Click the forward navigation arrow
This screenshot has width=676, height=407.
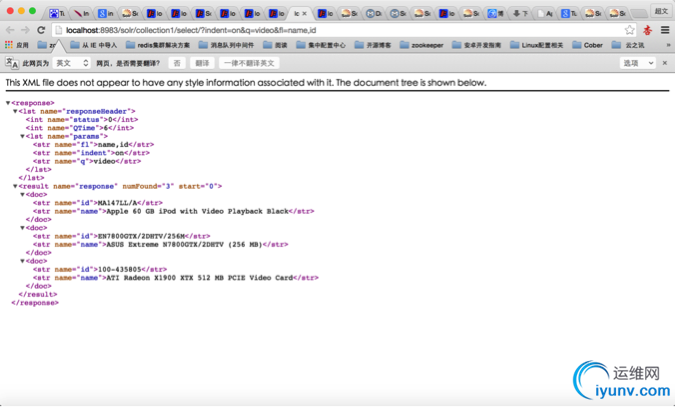25,30
